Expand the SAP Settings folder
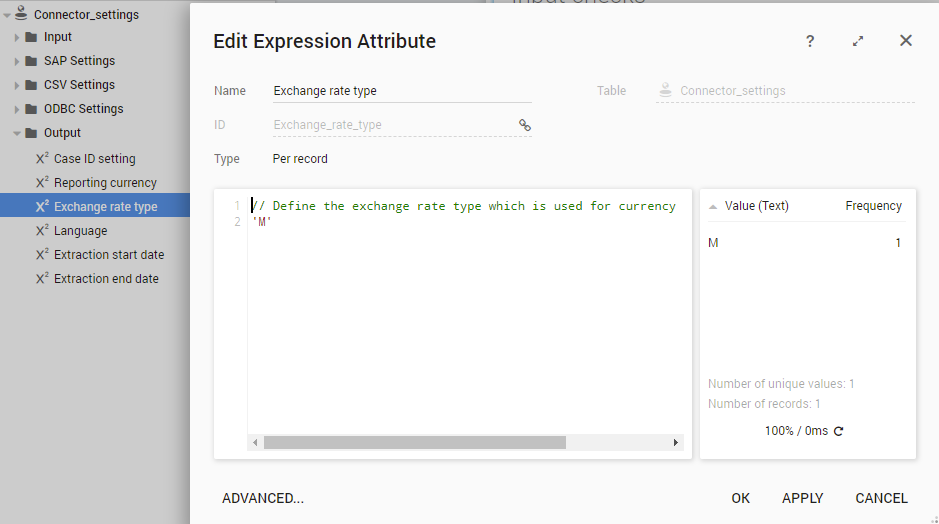Screen dimensions: 939x524 click(x=17, y=62)
